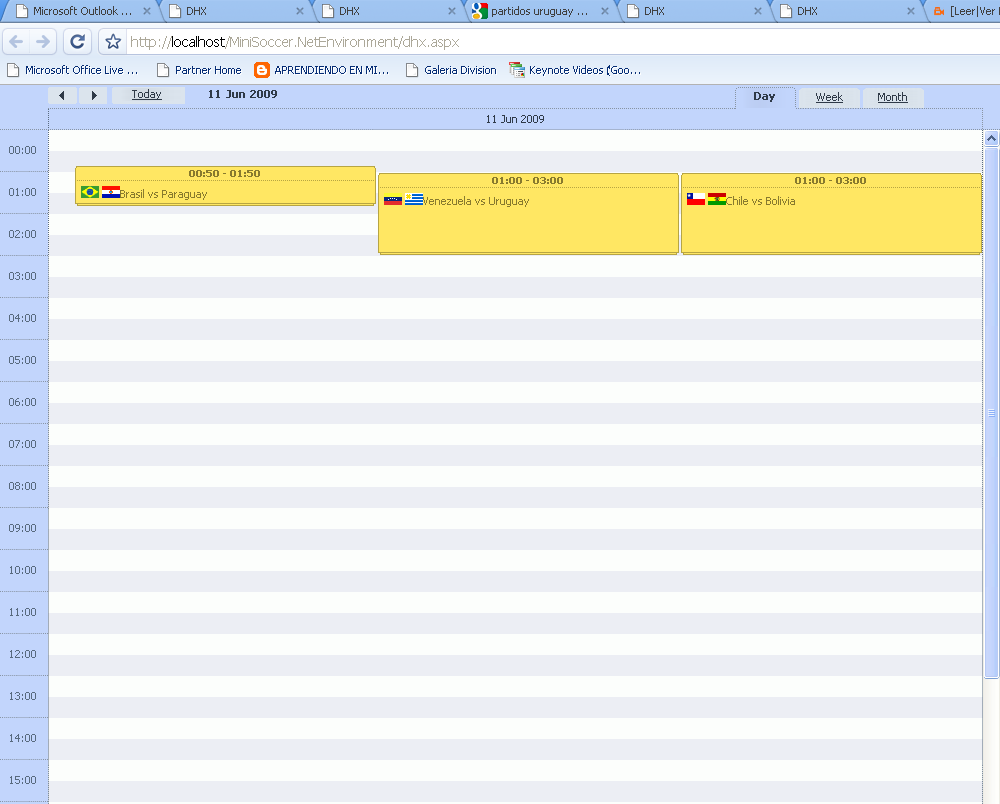Image resolution: width=1000 pixels, height=804 pixels.
Task: Show next day with right arrow
Action: click(x=94, y=95)
